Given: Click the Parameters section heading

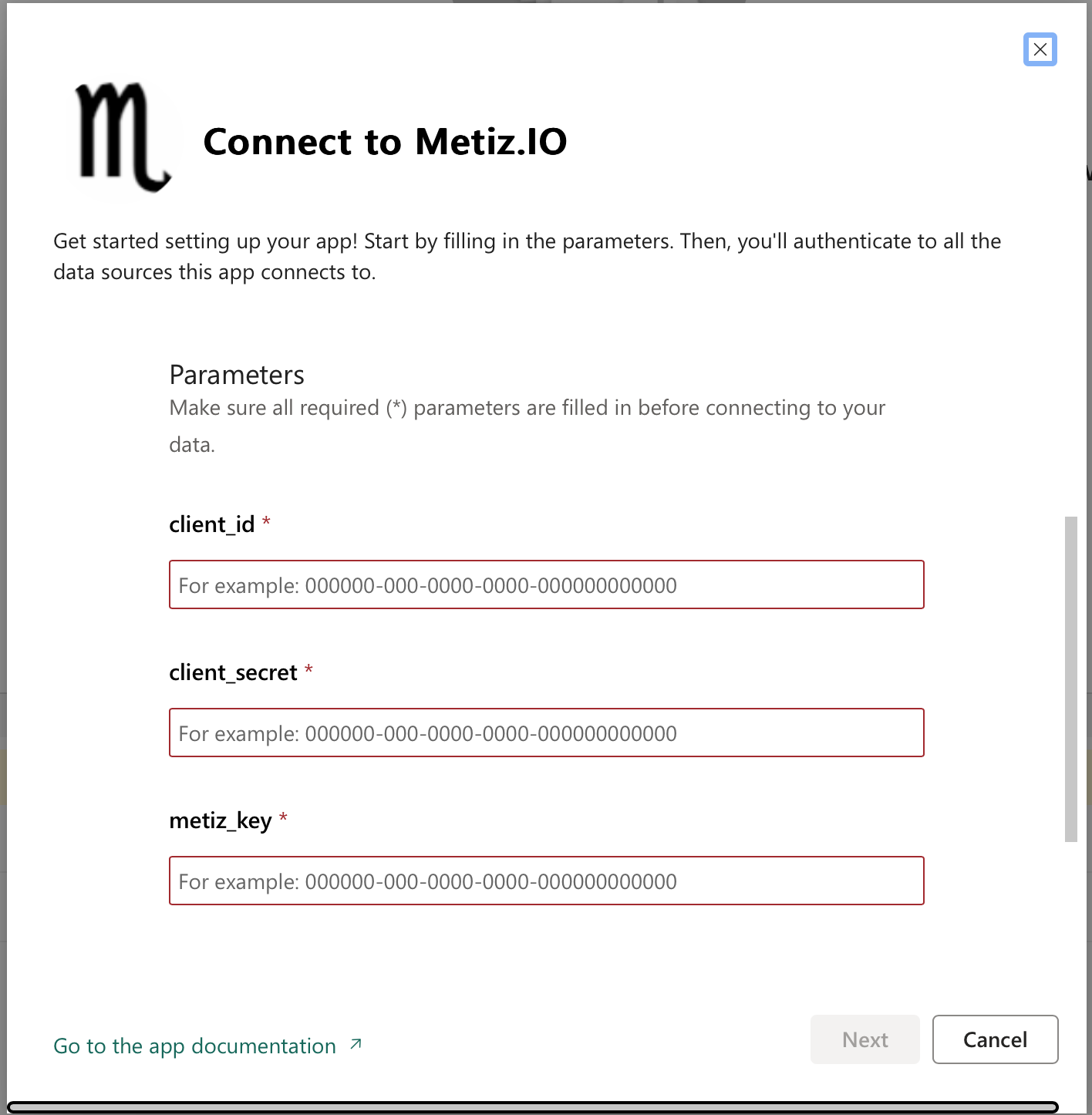Looking at the screenshot, I should coord(237,375).
